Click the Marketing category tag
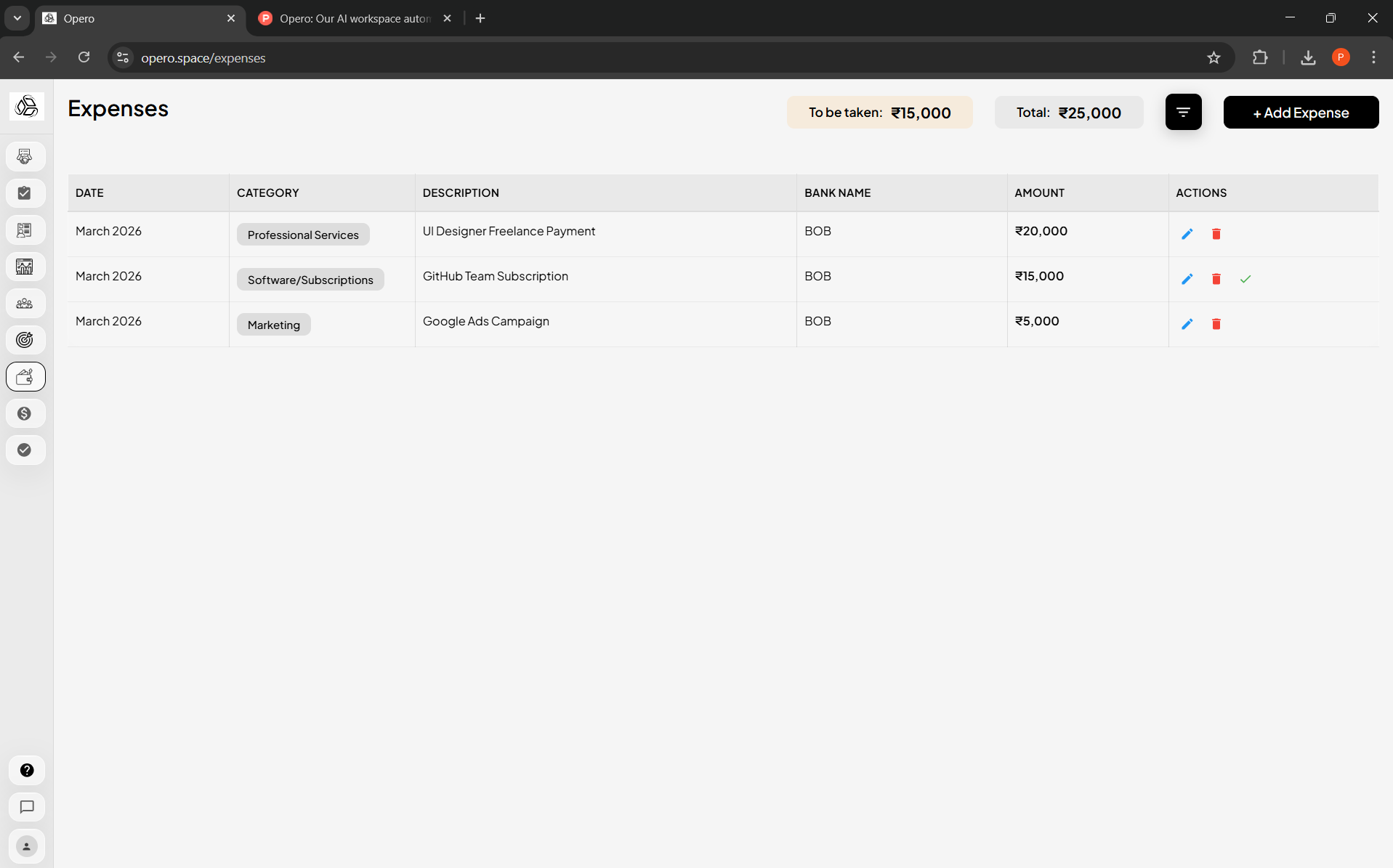The width and height of the screenshot is (1393, 868). click(273, 325)
